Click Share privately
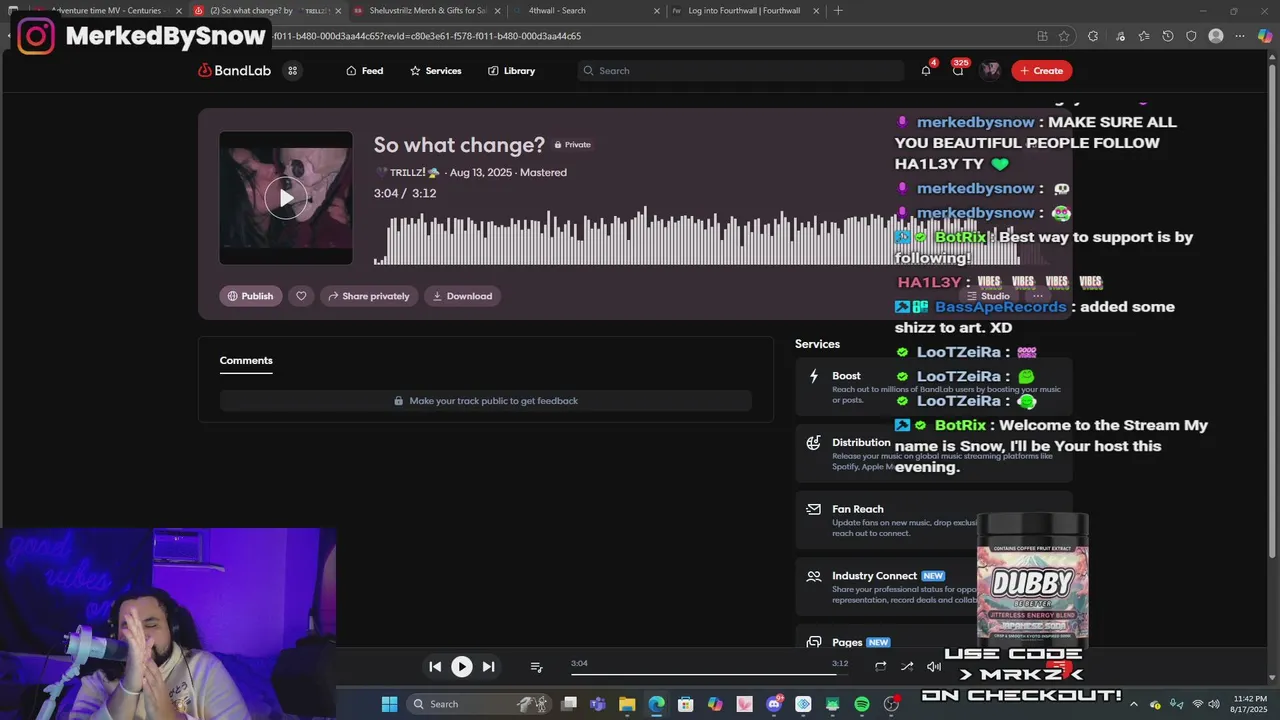Screen dimensions: 1280x720 (x=369, y=296)
